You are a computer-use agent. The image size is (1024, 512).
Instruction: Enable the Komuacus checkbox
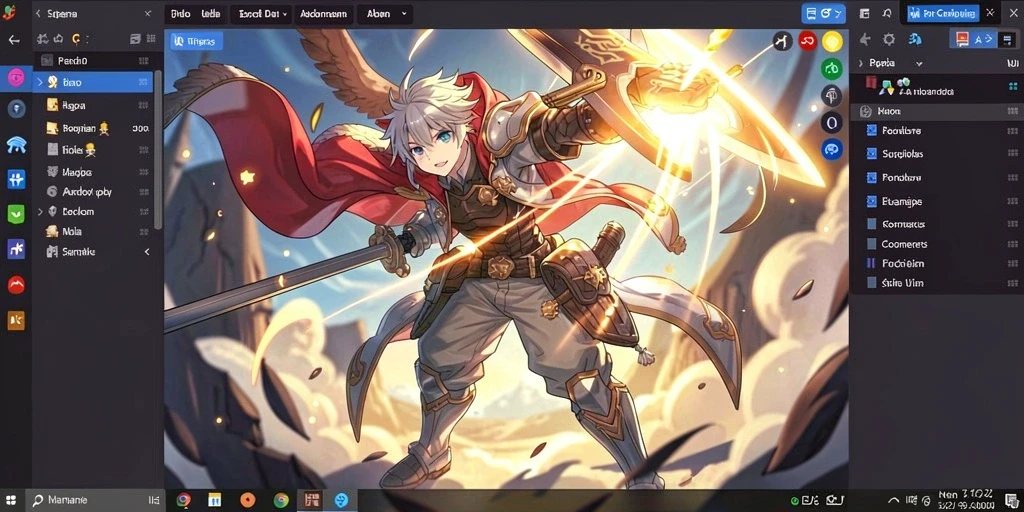coord(871,224)
